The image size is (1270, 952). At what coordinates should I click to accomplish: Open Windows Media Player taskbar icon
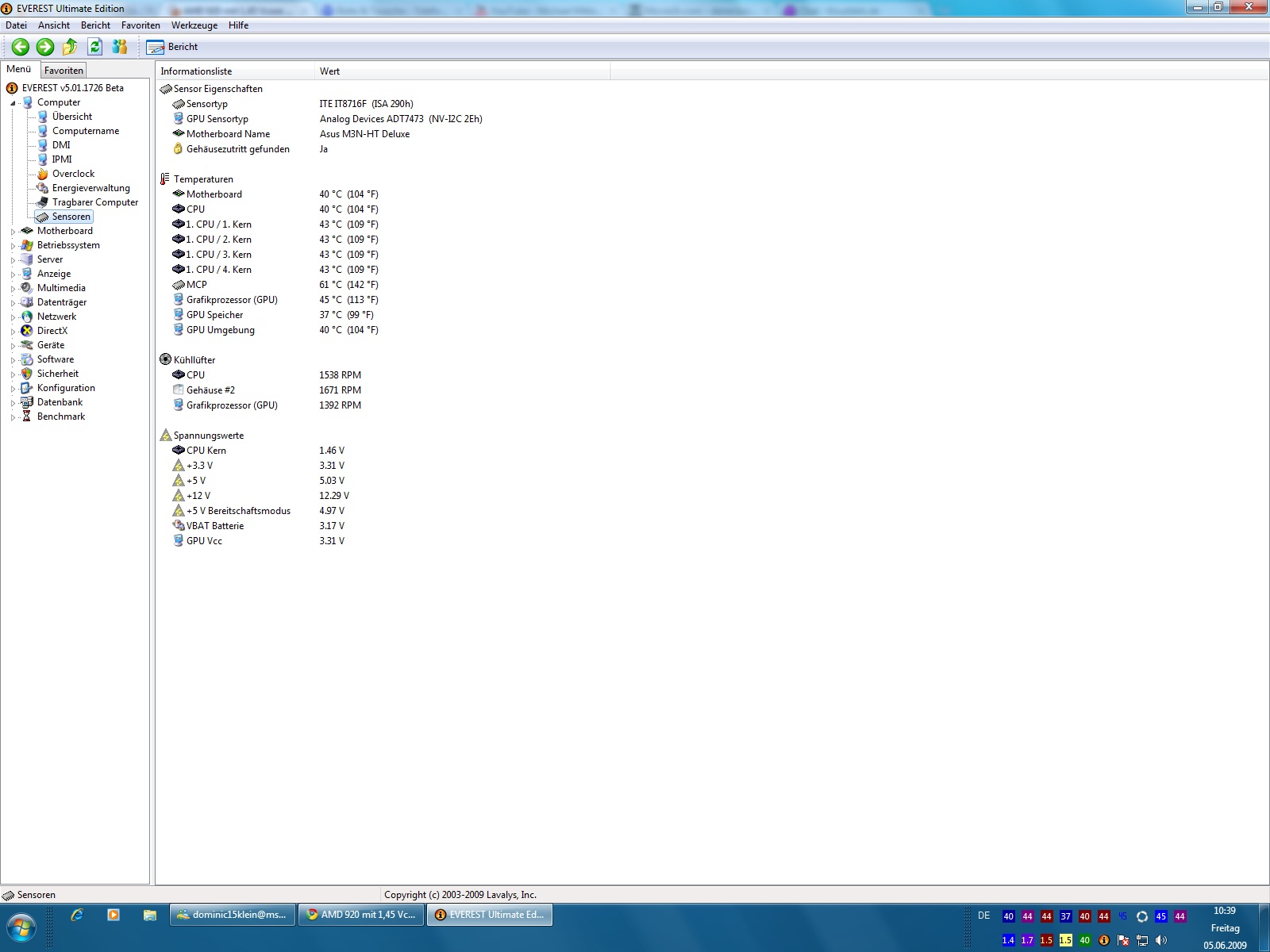pos(114,915)
